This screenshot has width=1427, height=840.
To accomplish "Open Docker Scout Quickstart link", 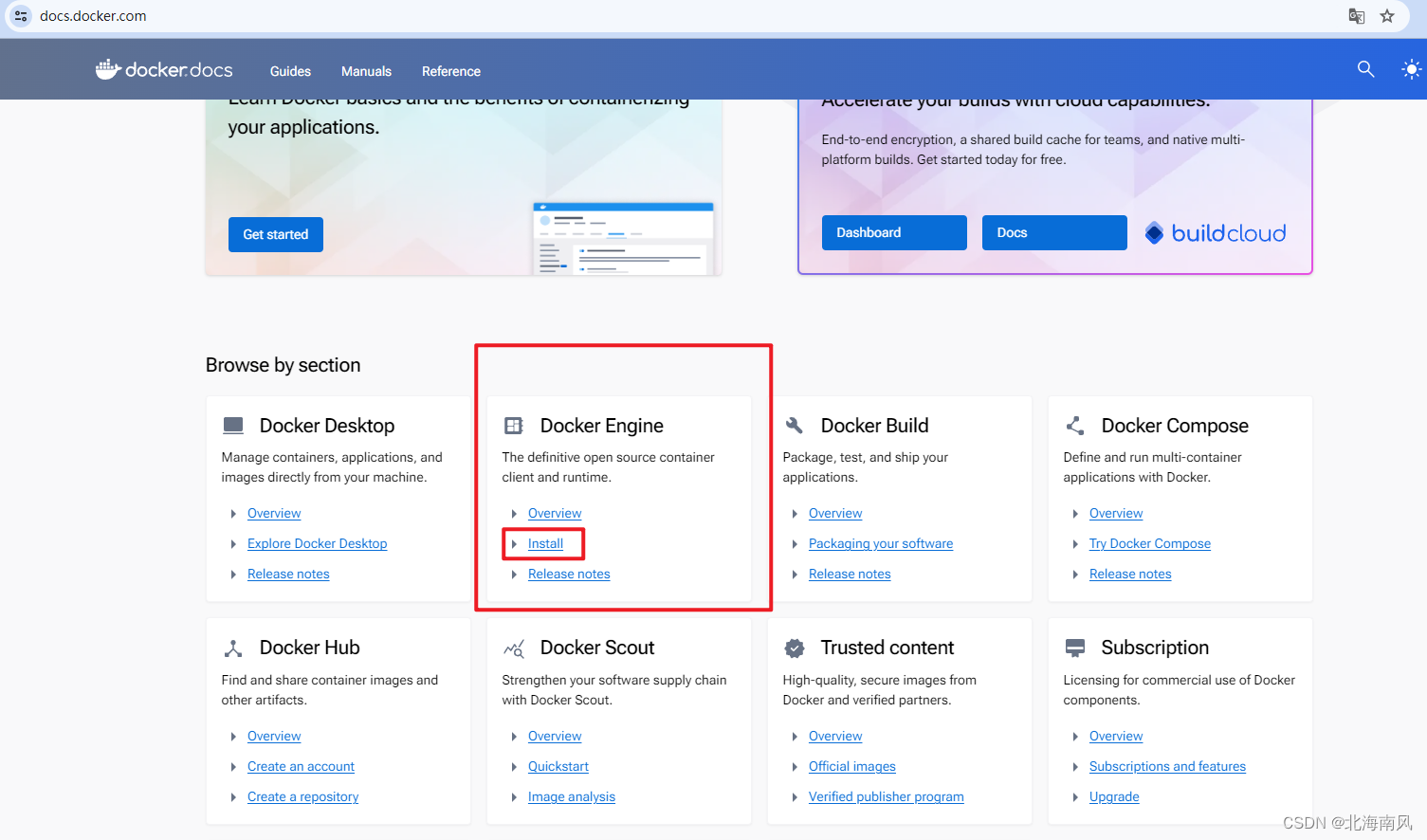I will [x=558, y=766].
